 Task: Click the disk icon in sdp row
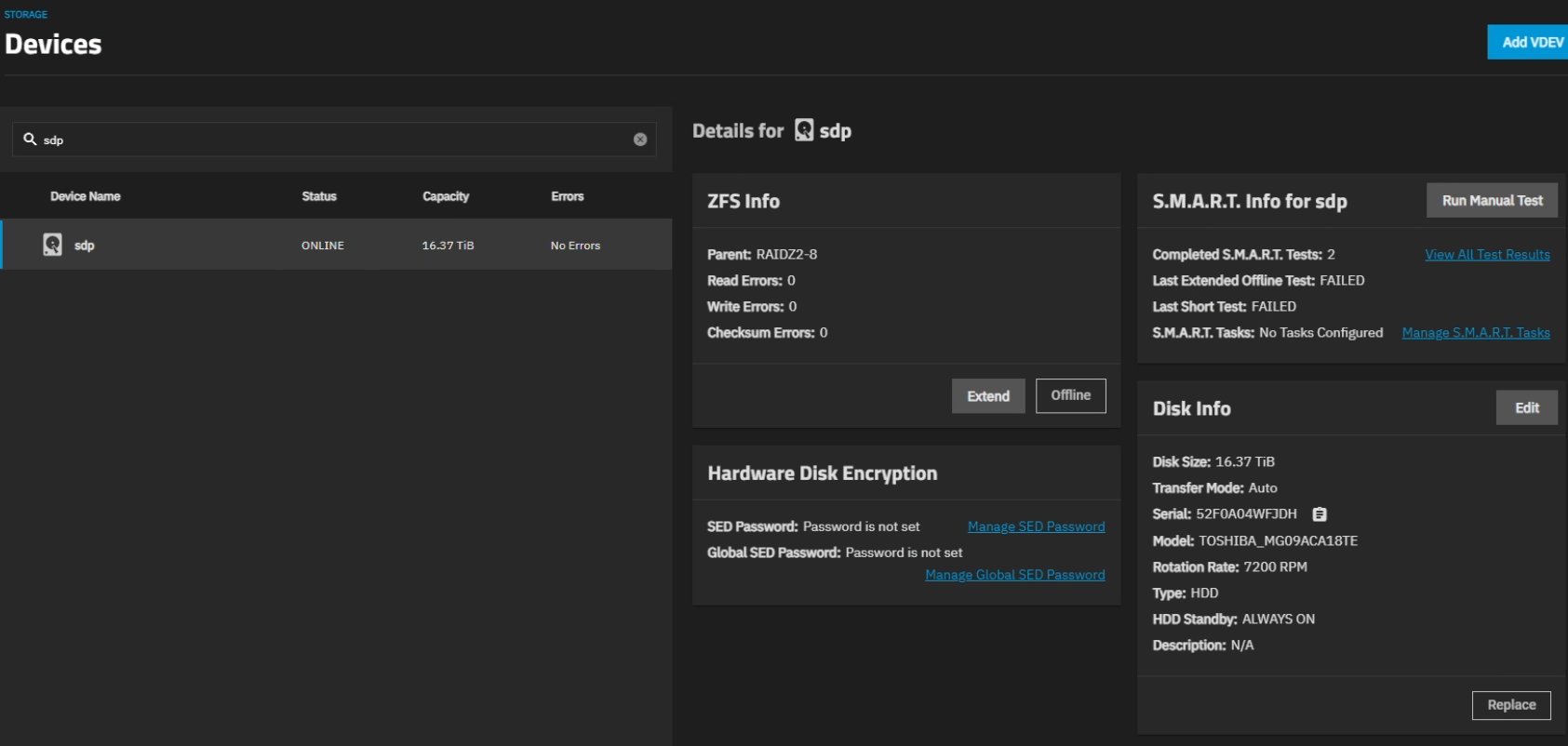click(x=53, y=245)
